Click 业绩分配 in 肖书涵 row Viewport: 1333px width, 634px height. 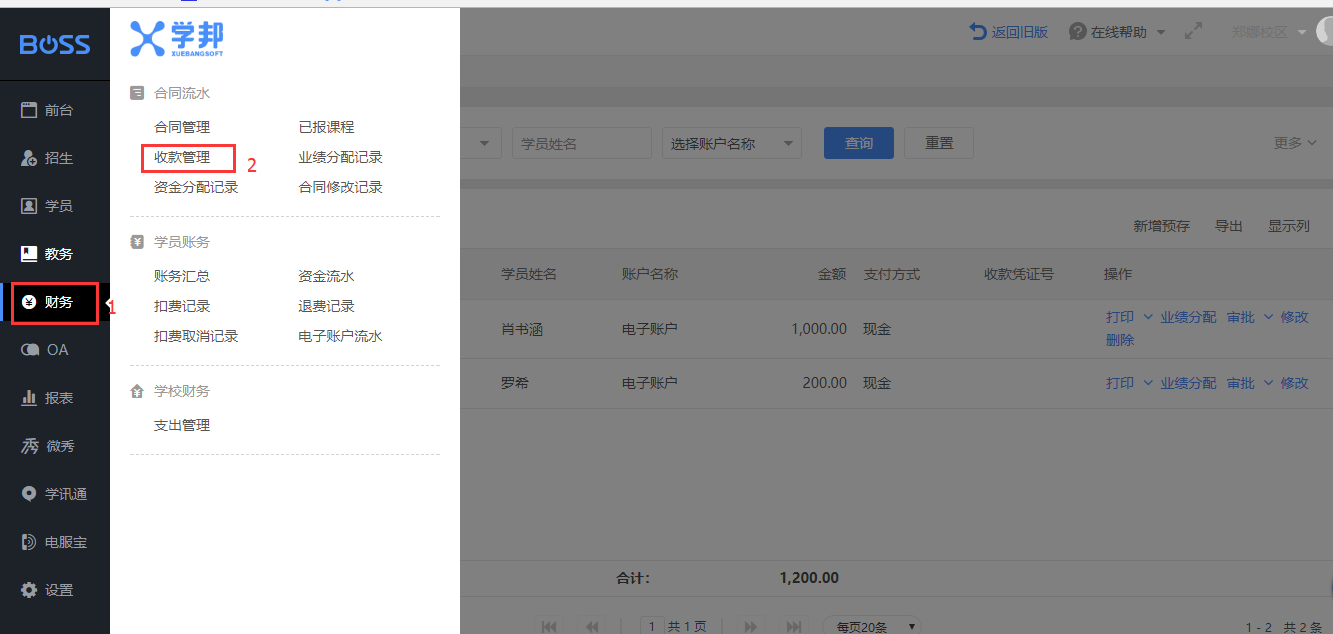point(1188,317)
